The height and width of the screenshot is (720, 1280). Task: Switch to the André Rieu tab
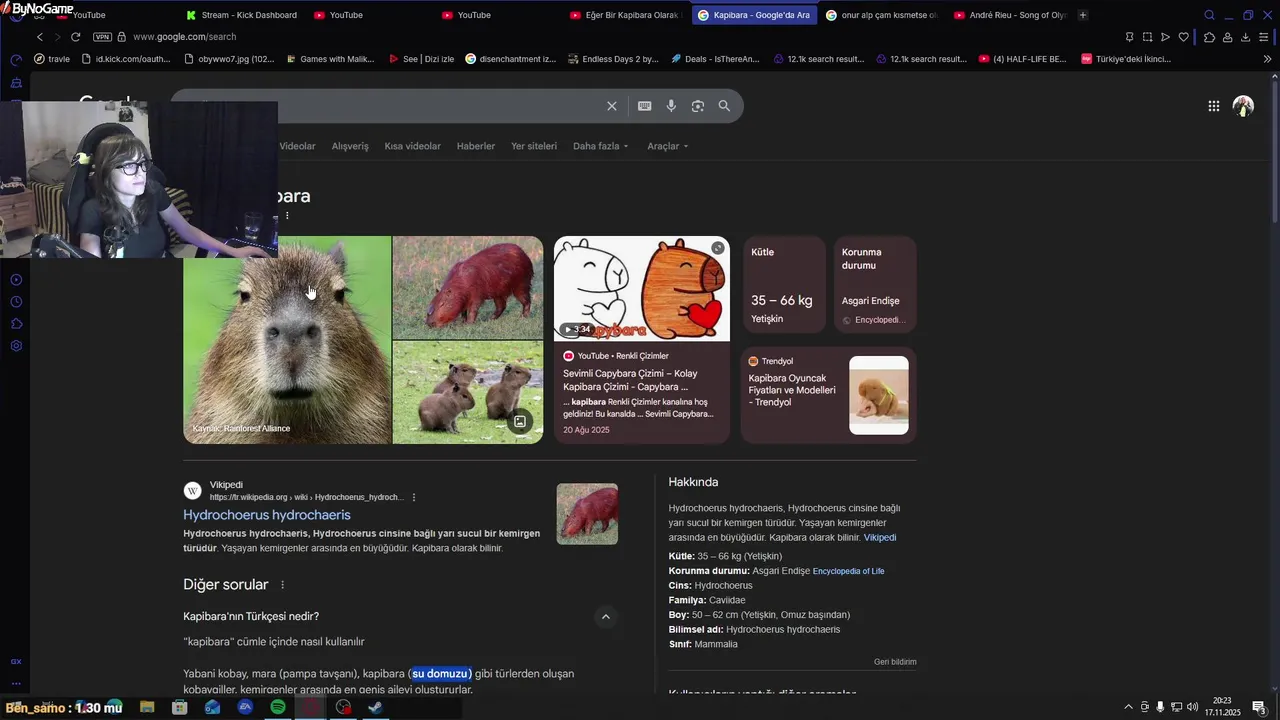coord(1010,15)
